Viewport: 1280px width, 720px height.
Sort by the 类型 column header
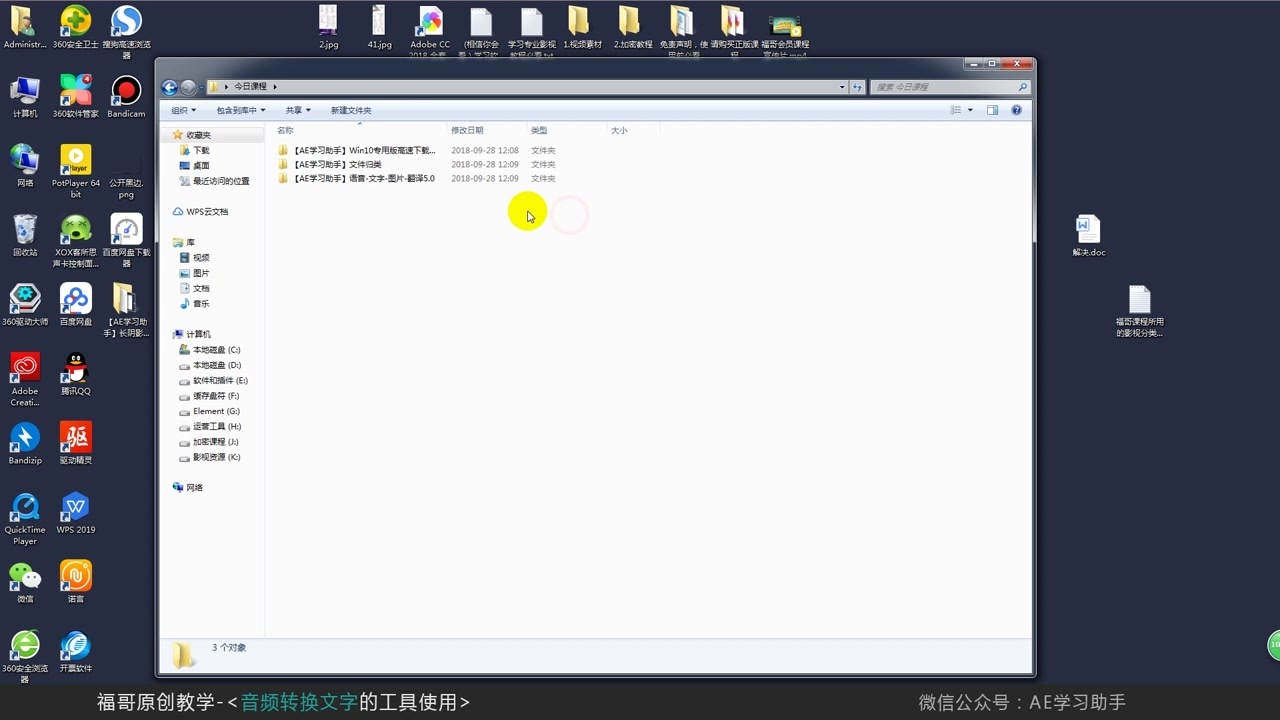(x=567, y=130)
